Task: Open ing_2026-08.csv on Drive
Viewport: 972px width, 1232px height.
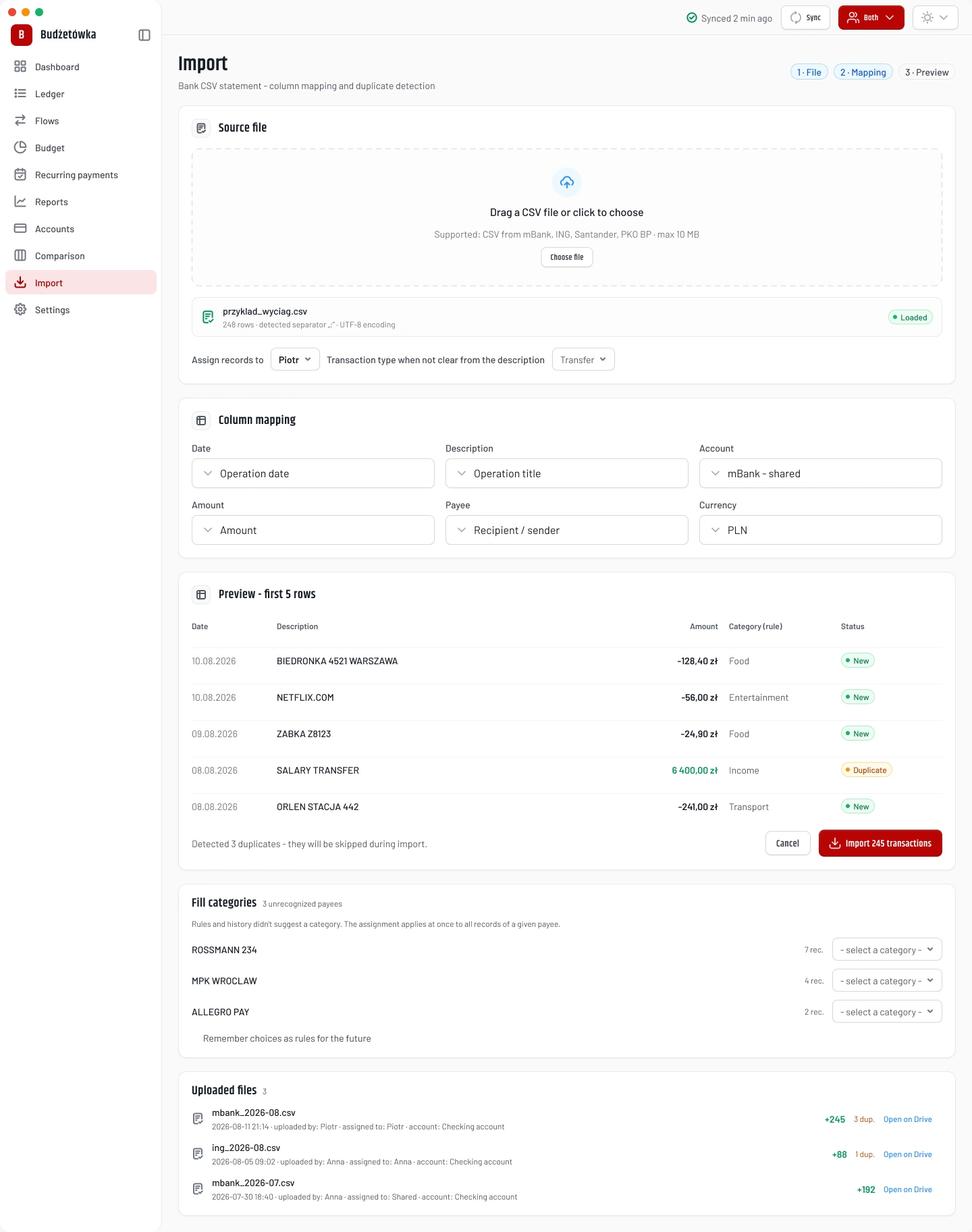Action: pyautogui.click(x=907, y=1154)
